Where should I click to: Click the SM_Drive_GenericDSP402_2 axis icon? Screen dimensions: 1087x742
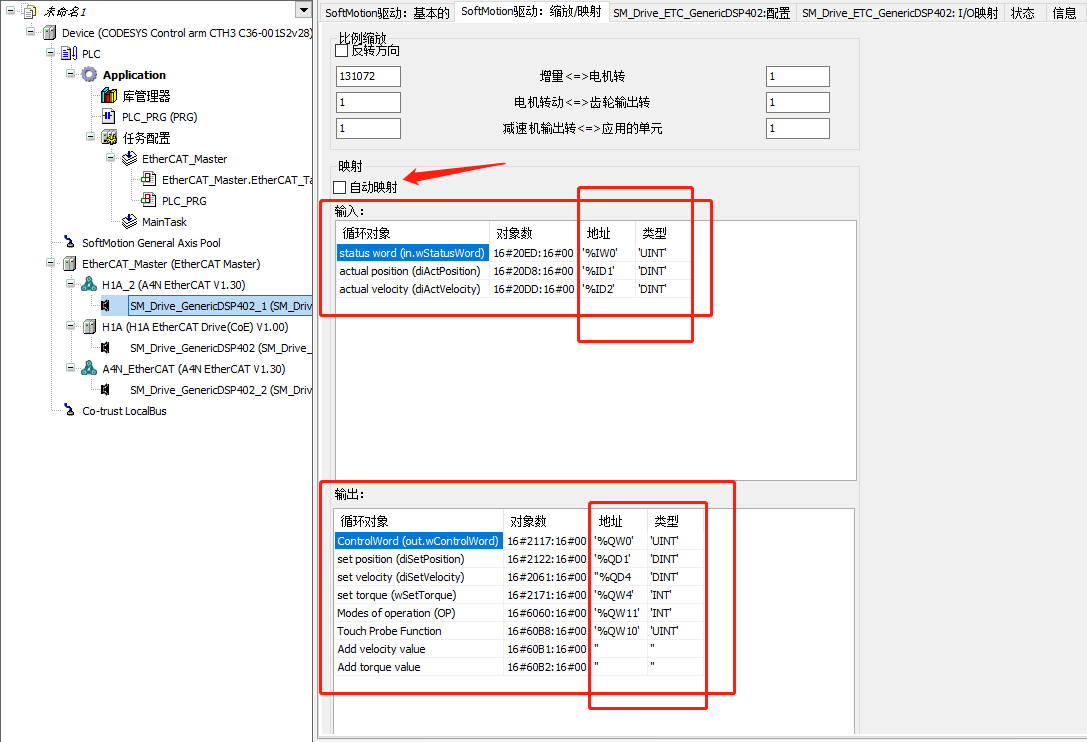tap(105, 390)
